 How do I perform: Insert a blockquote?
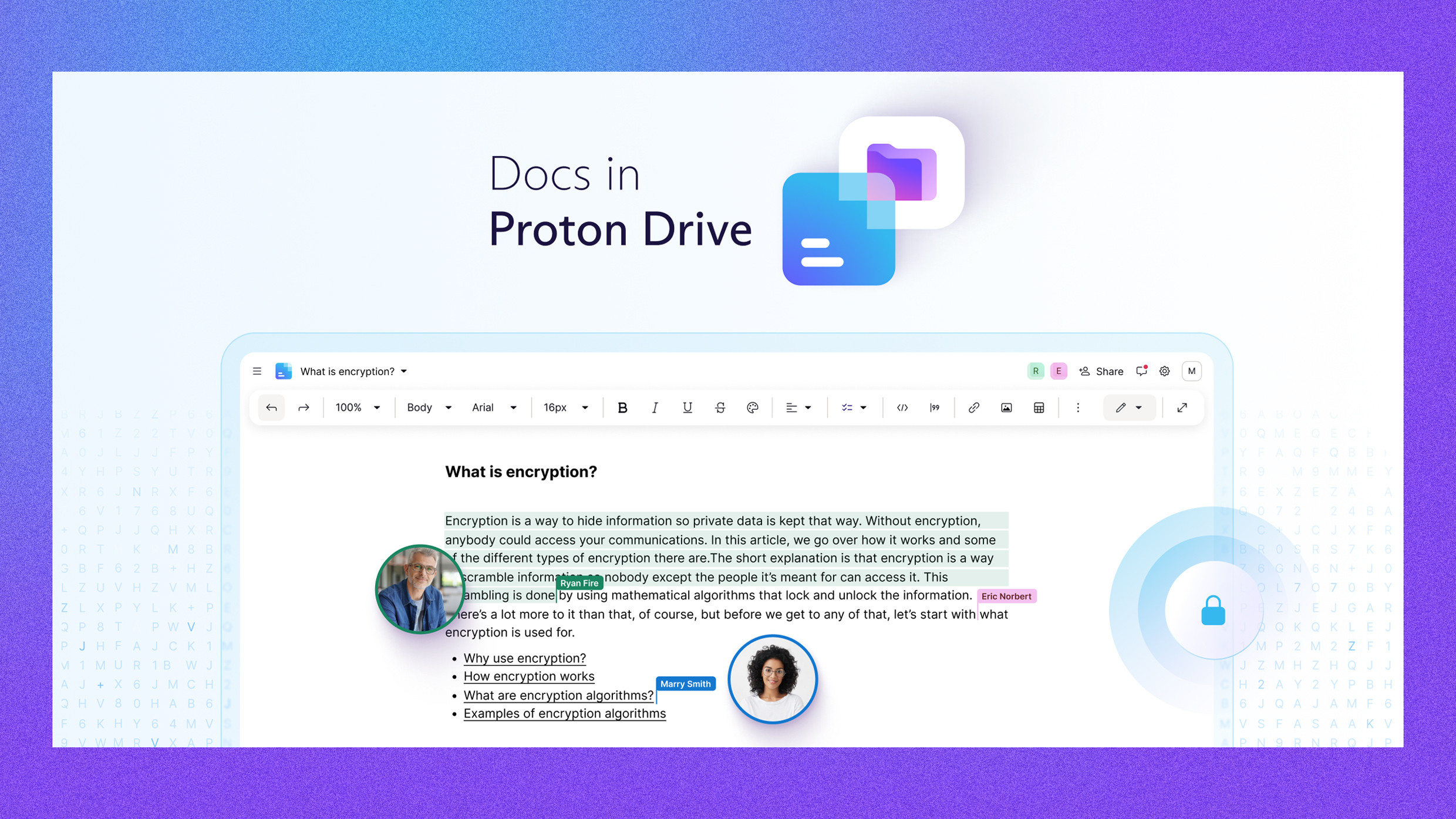pyautogui.click(x=935, y=407)
